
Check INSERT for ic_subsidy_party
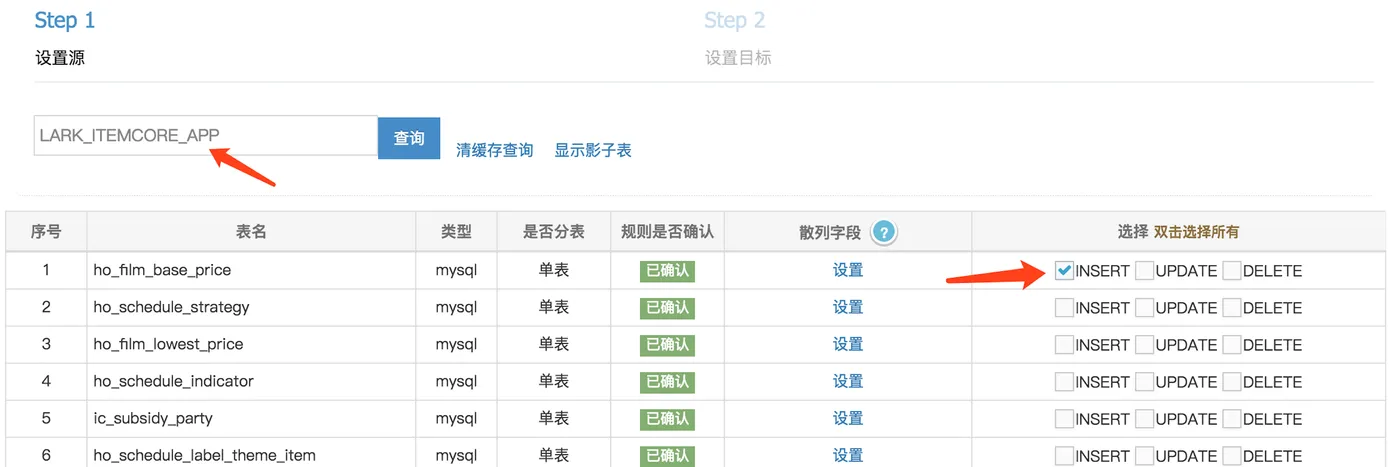[1064, 419]
